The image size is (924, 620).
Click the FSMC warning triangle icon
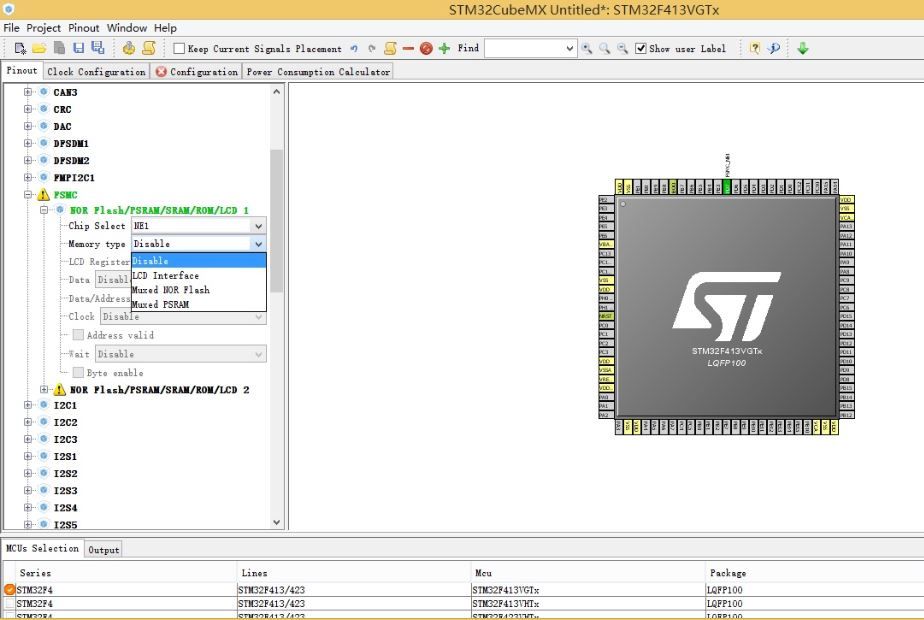pos(44,194)
